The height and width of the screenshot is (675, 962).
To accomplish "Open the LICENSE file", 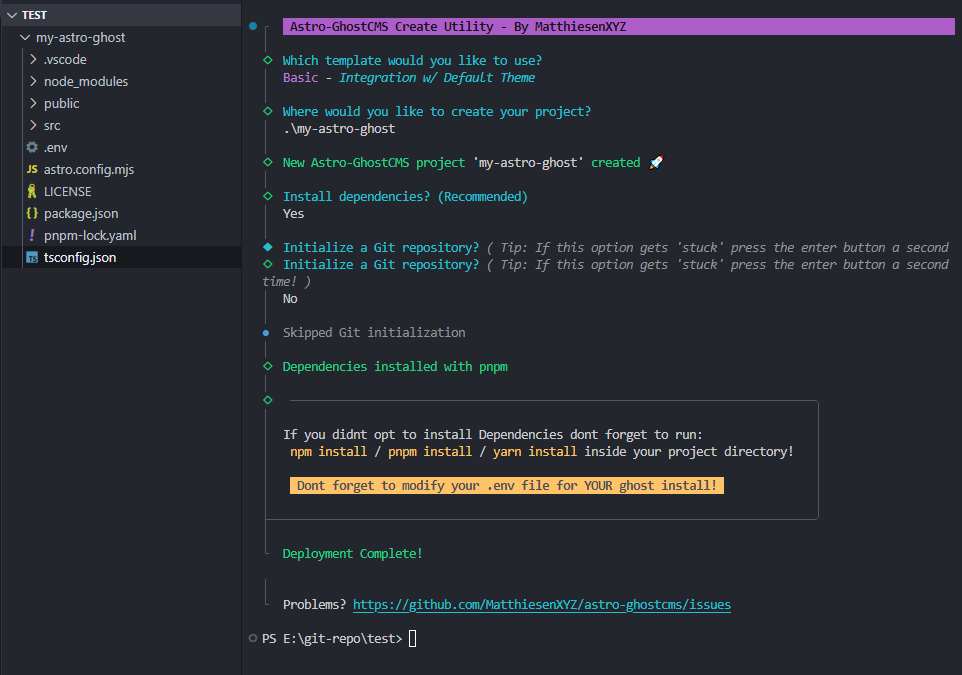I will [x=67, y=192].
